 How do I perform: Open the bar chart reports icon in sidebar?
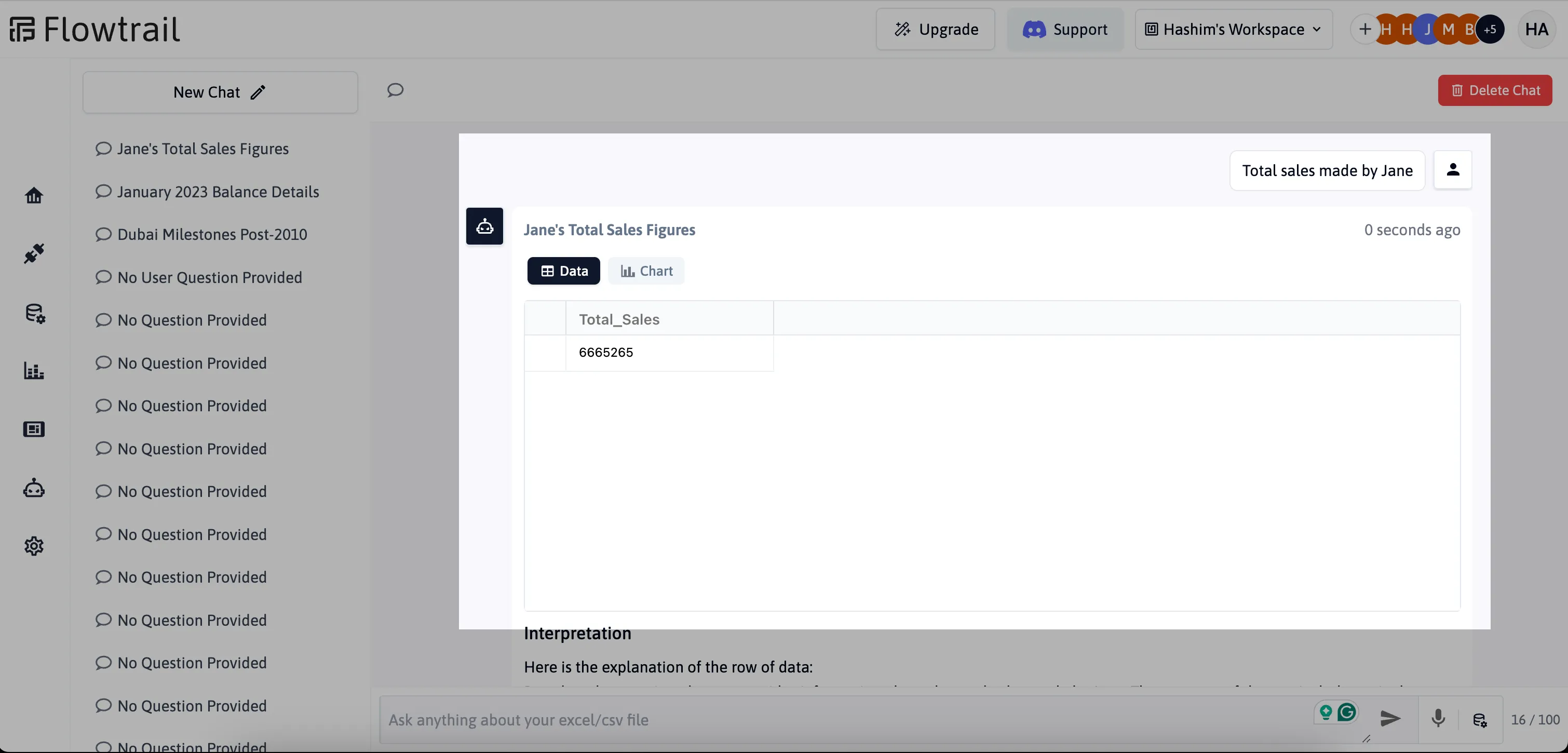(34, 371)
